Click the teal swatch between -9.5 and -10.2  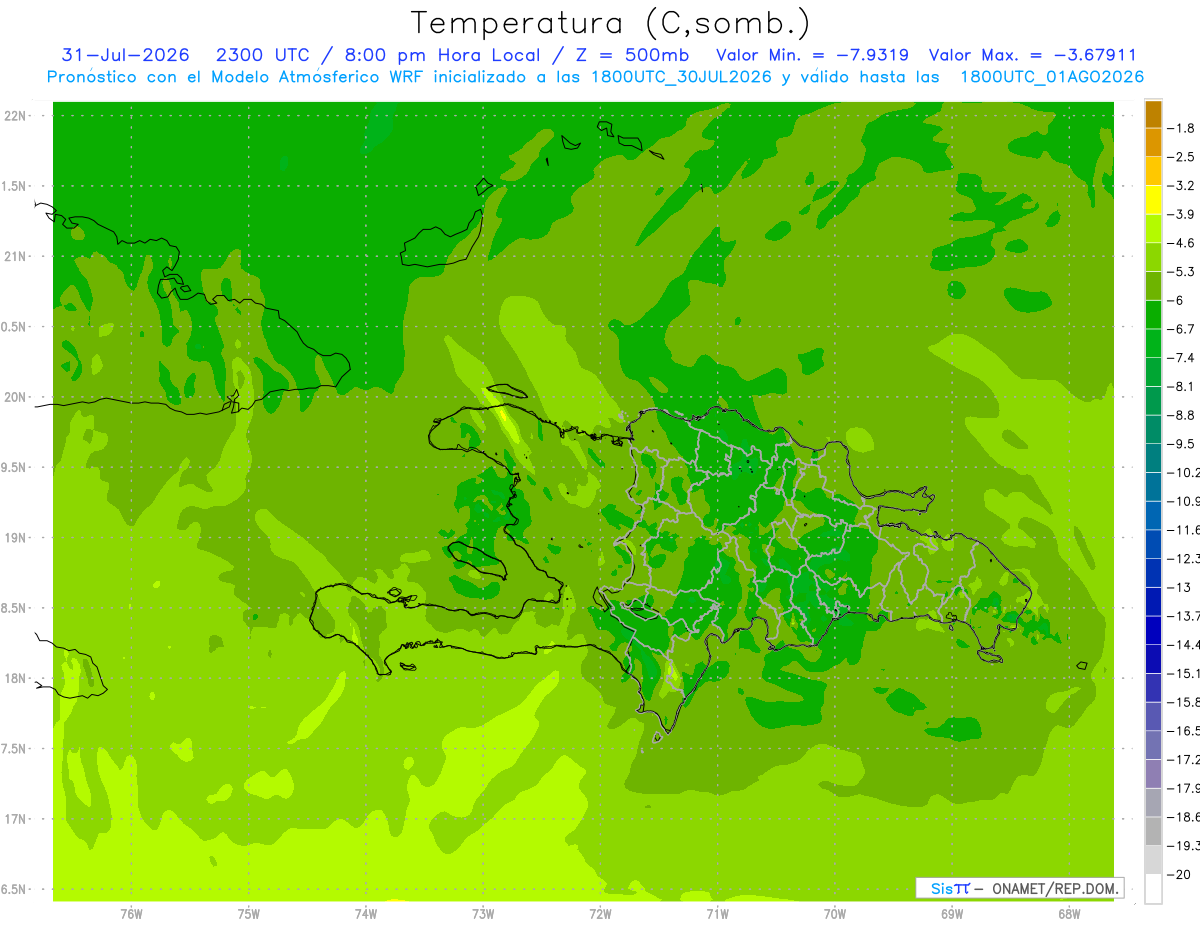[x=1153, y=458]
